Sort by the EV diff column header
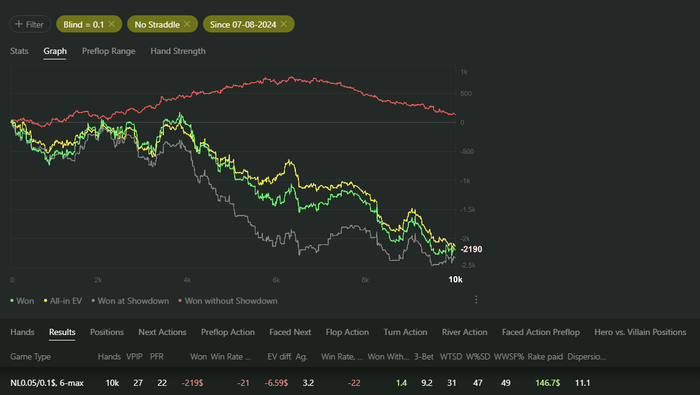Viewport: 700px width, 395px height. [x=279, y=357]
